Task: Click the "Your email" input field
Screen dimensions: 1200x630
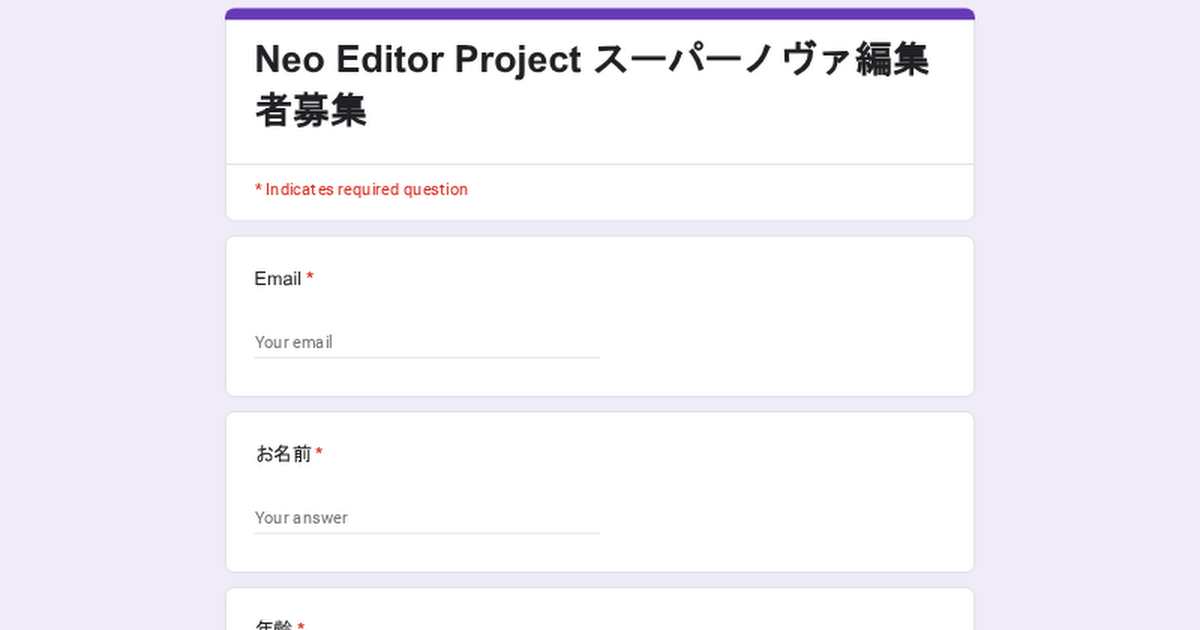Action: [426, 342]
